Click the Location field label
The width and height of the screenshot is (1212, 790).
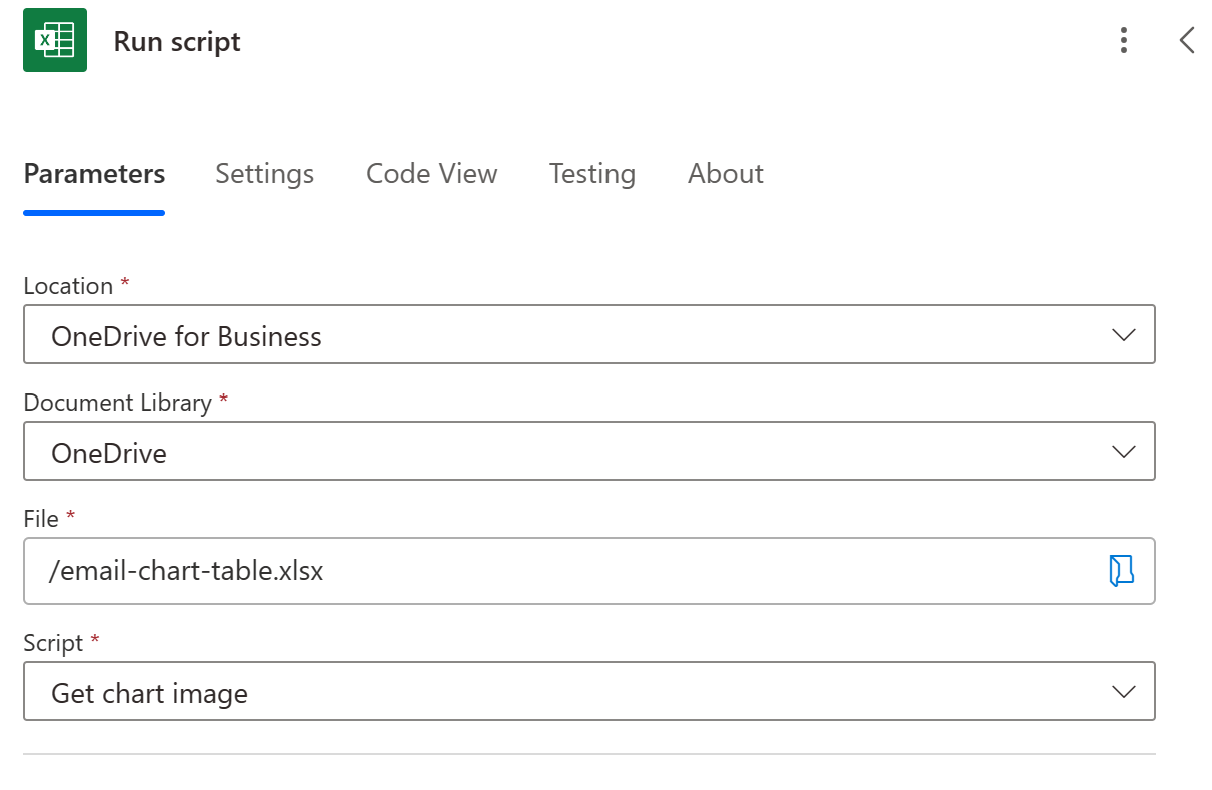point(66,286)
